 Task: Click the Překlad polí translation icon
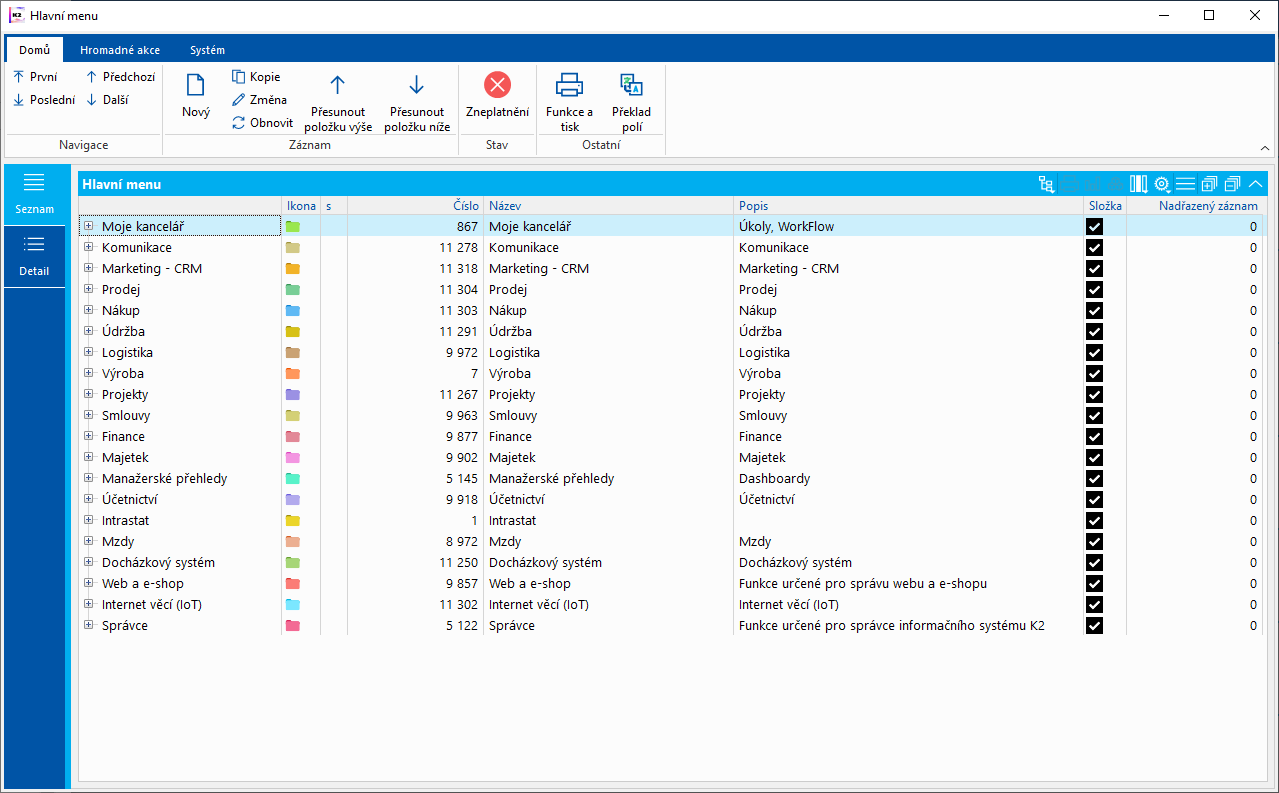coord(631,86)
